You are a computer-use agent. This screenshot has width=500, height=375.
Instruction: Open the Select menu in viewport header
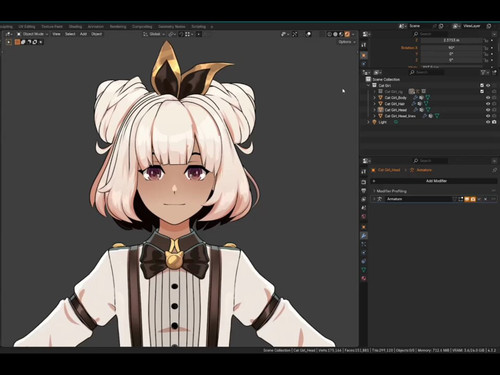coord(70,34)
